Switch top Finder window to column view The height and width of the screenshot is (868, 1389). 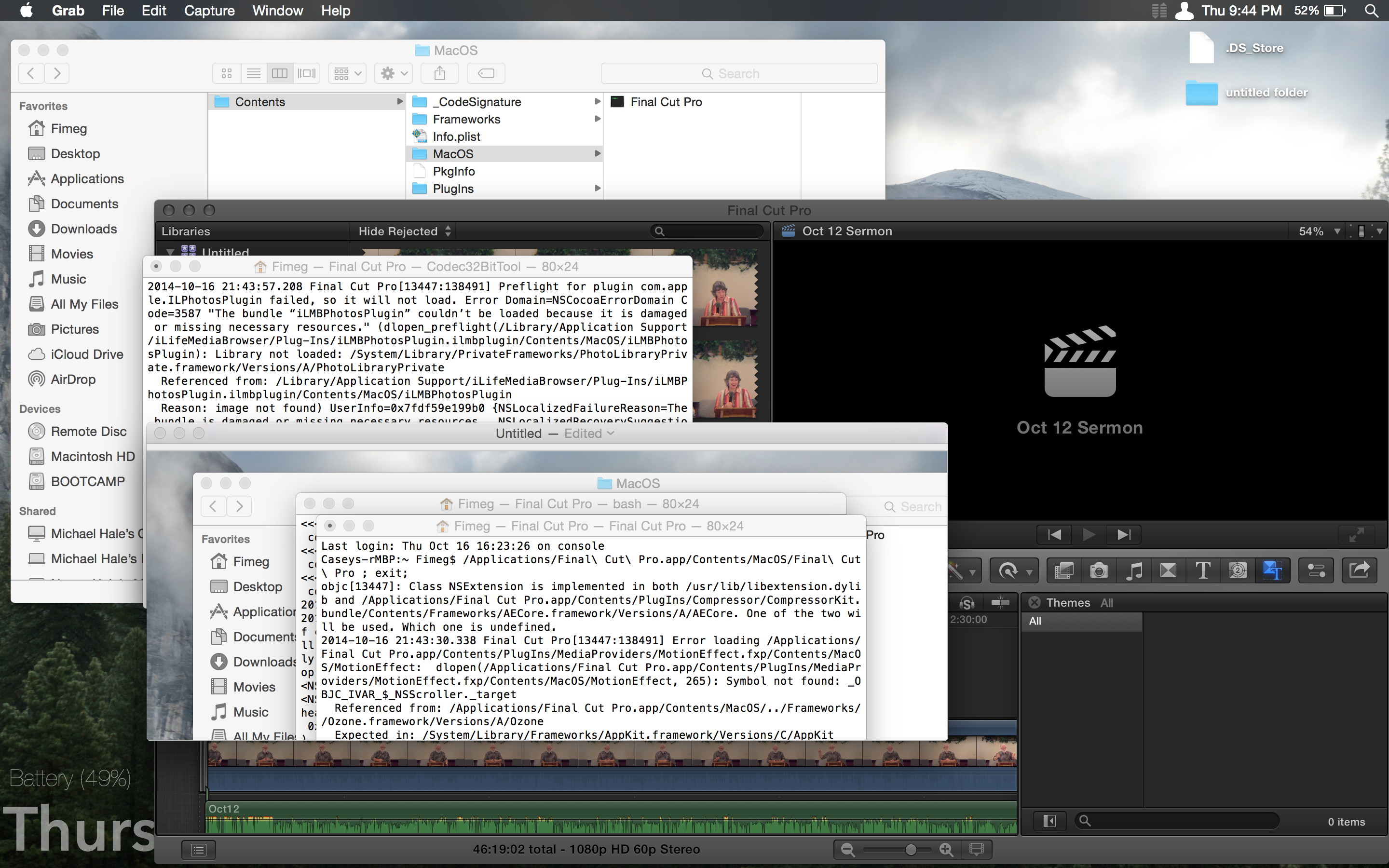280,73
